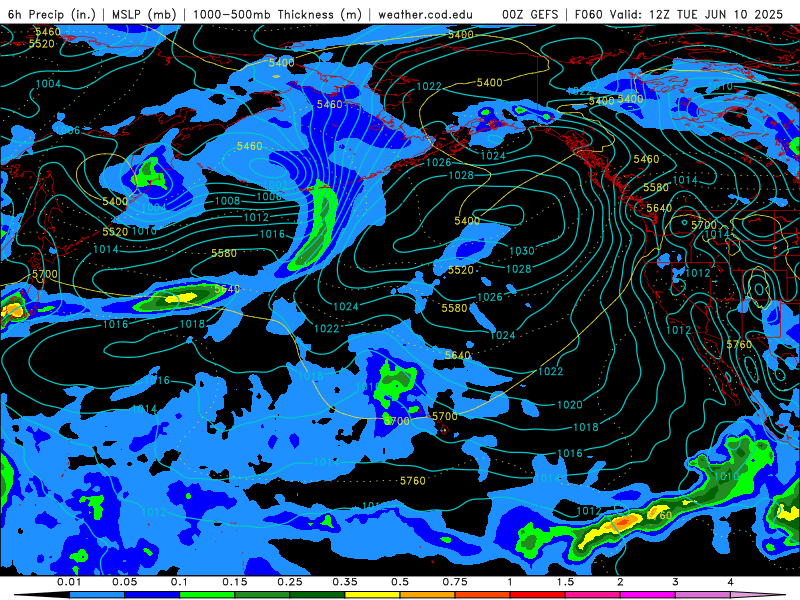Viewport: 800px width, 600px height.
Task: Pick the bright green 0.1 inch legend swatch
Action: 207,595
